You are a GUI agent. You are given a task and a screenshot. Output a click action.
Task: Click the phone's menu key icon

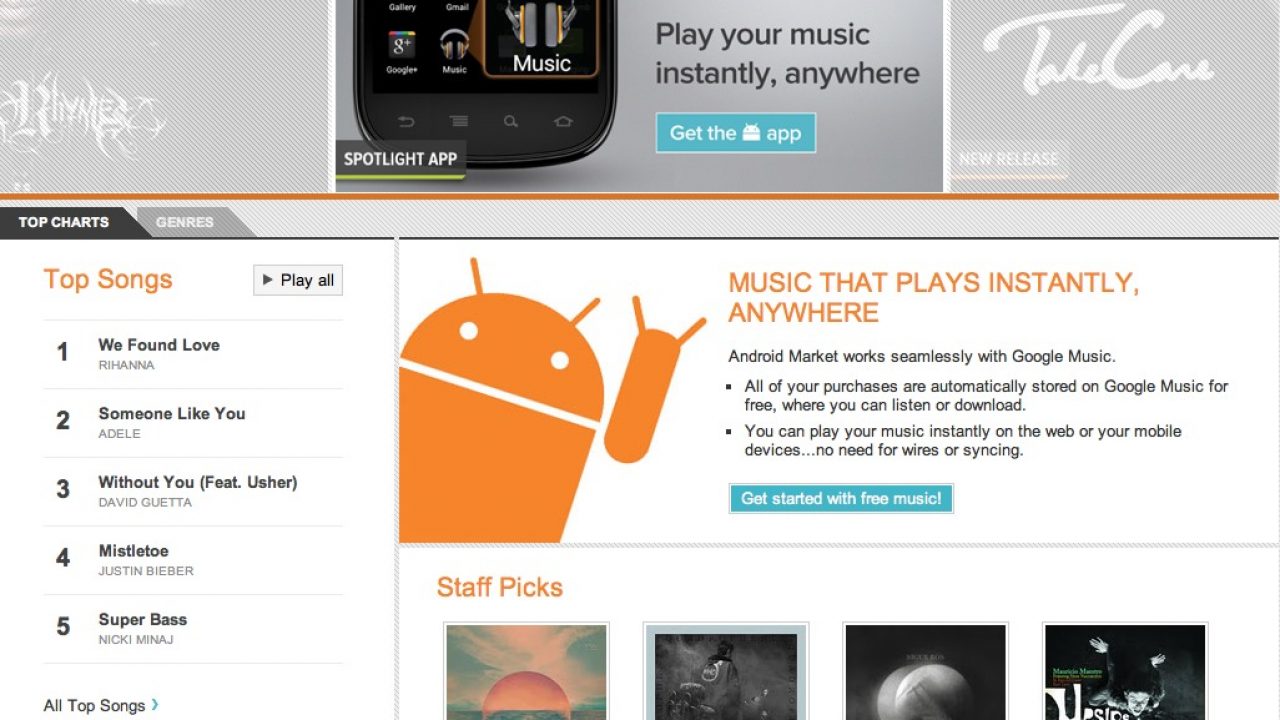pos(459,122)
